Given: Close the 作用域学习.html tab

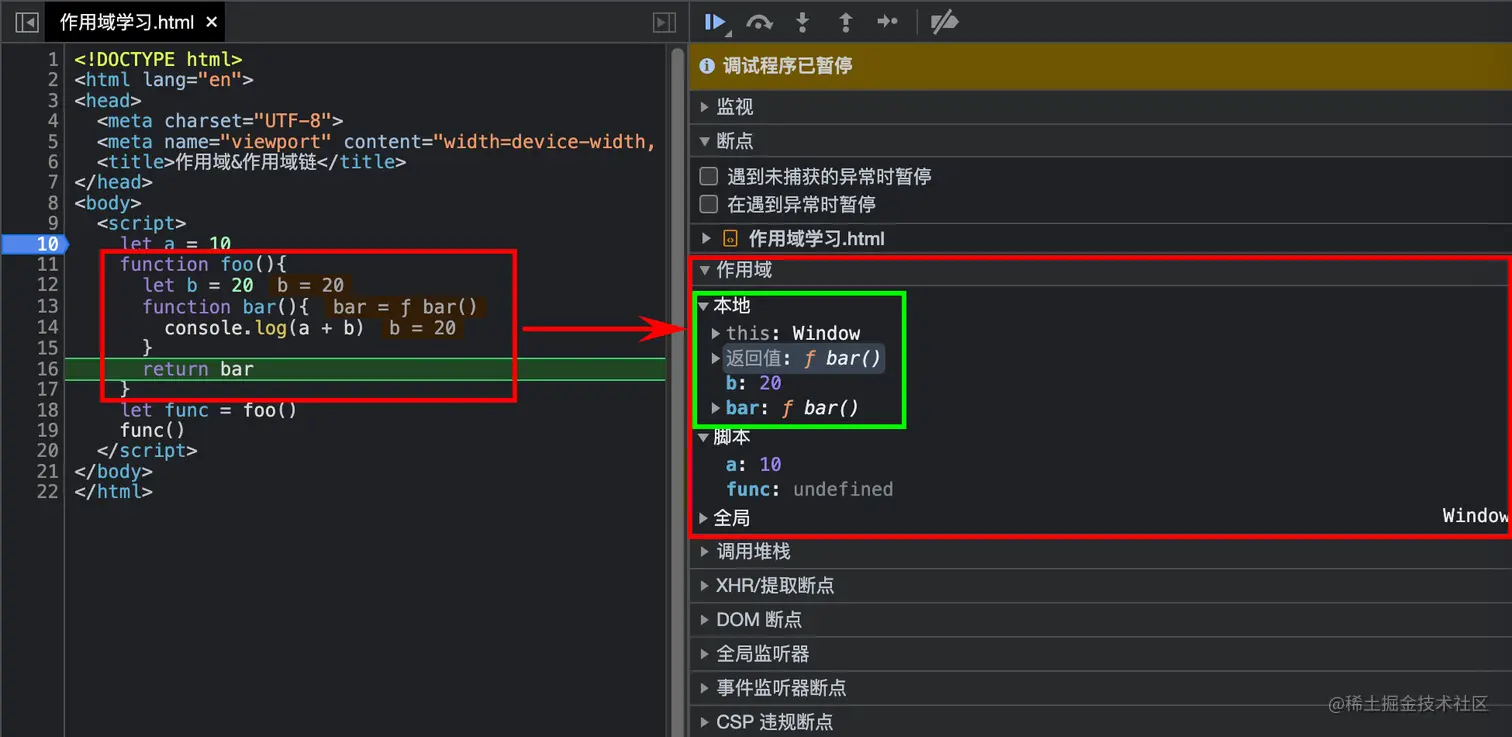Looking at the screenshot, I should coord(211,22).
